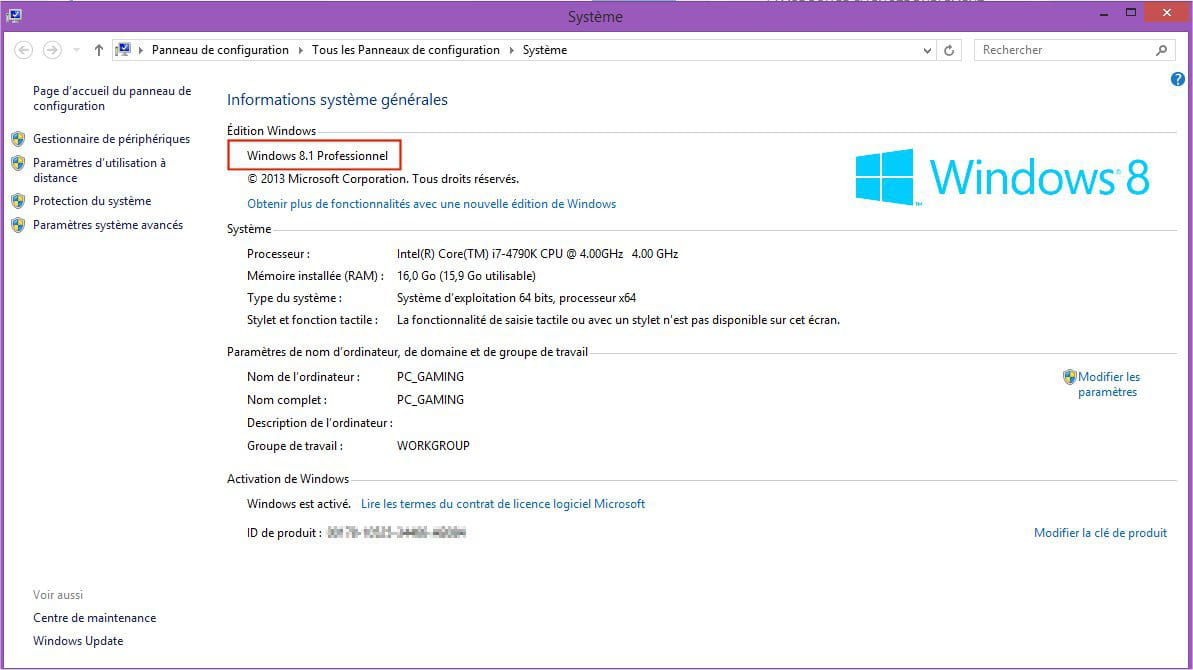Screen dimensions: 1193x670
Task: Click the shield icon beside Gestionnaire de périphériques
Action: point(18,139)
